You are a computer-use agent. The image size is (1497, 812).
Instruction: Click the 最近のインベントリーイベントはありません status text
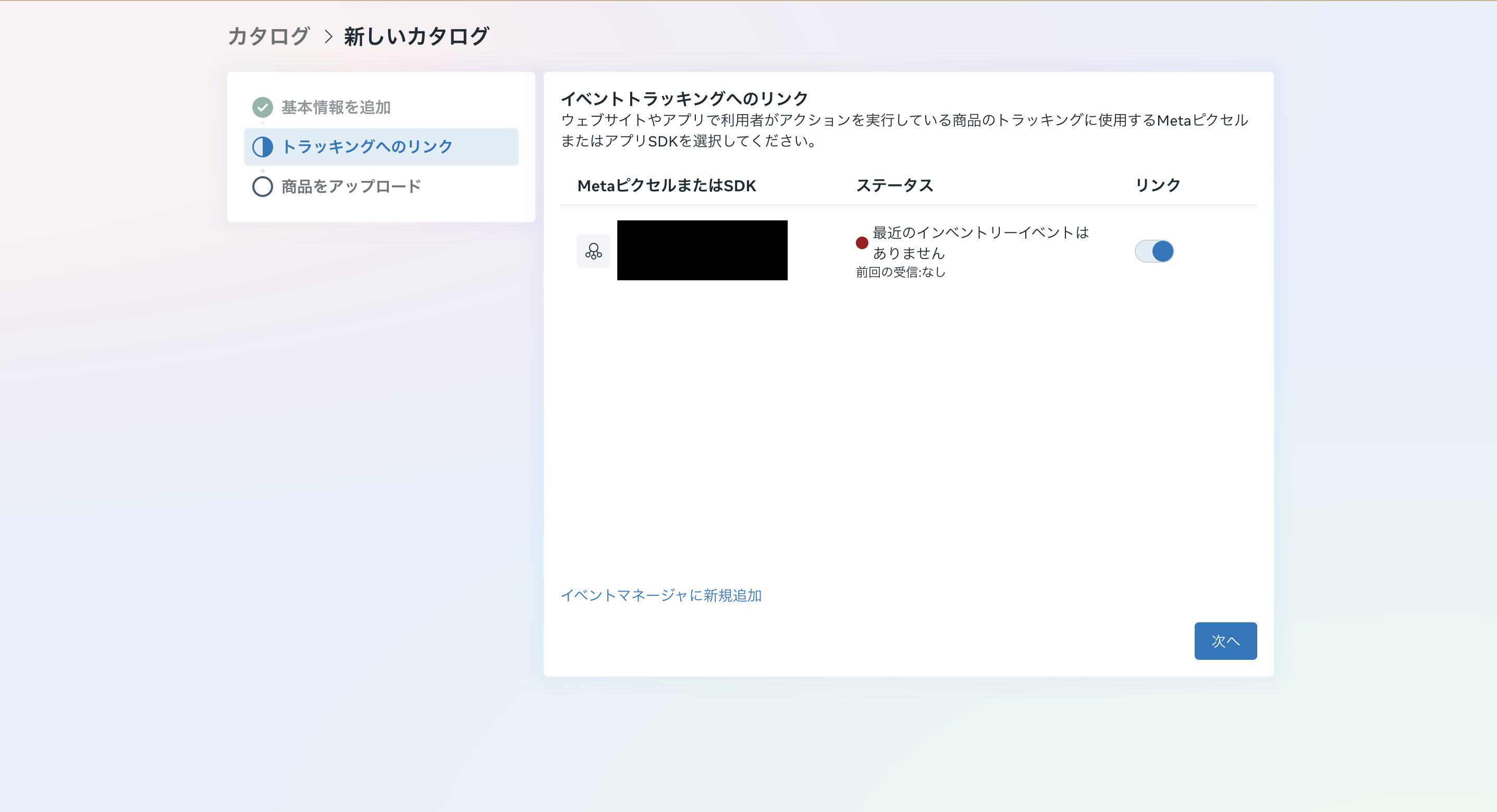click(x=980, y=242)
